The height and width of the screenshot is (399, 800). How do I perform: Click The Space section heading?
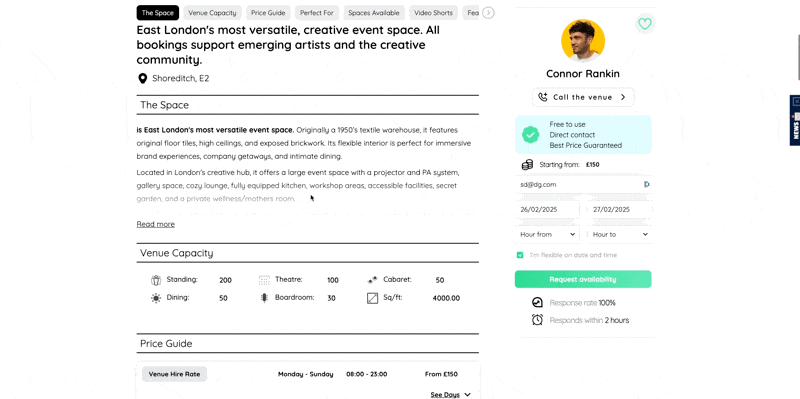tap(164, 105)
